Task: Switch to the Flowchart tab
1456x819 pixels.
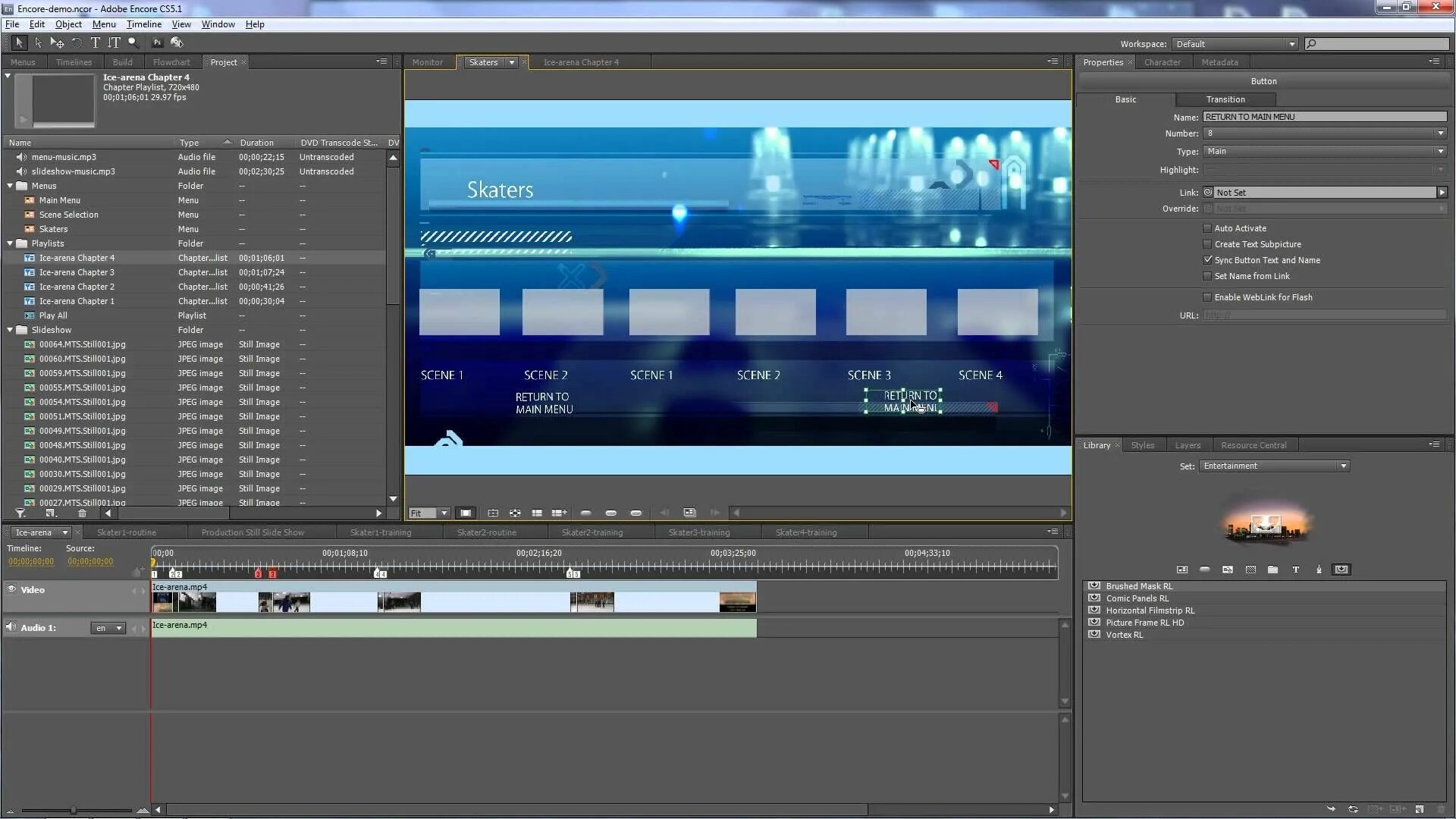Action: point(171,62)
